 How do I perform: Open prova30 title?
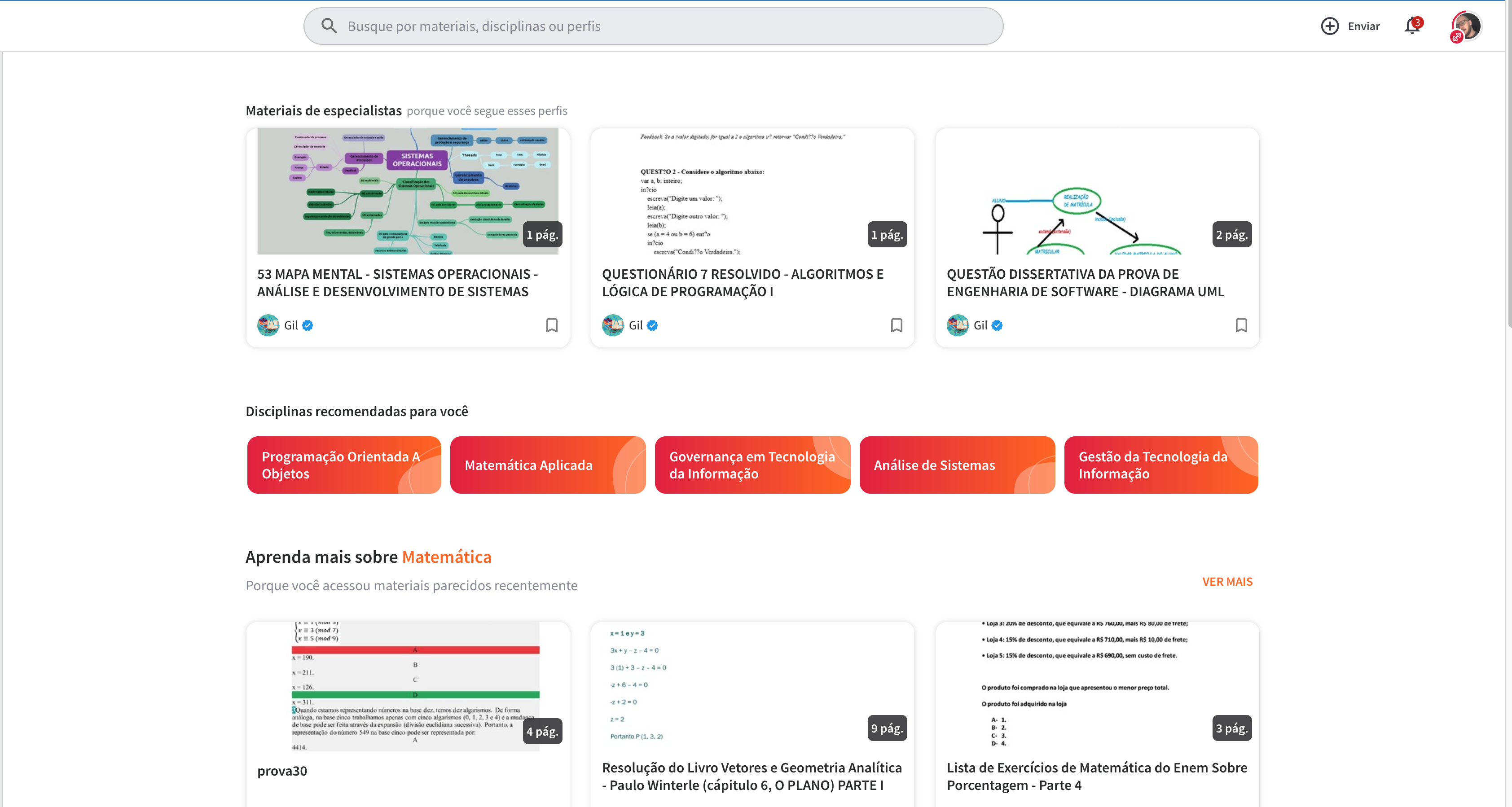(x=282, y=771)
